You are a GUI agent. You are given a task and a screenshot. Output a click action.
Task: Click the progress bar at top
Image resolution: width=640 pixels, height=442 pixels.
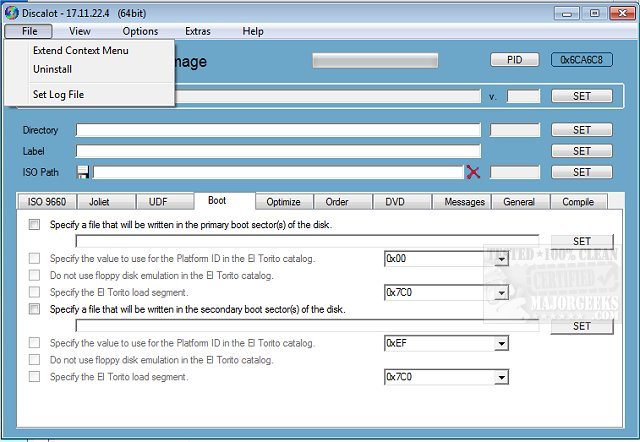tap(375, 61)
